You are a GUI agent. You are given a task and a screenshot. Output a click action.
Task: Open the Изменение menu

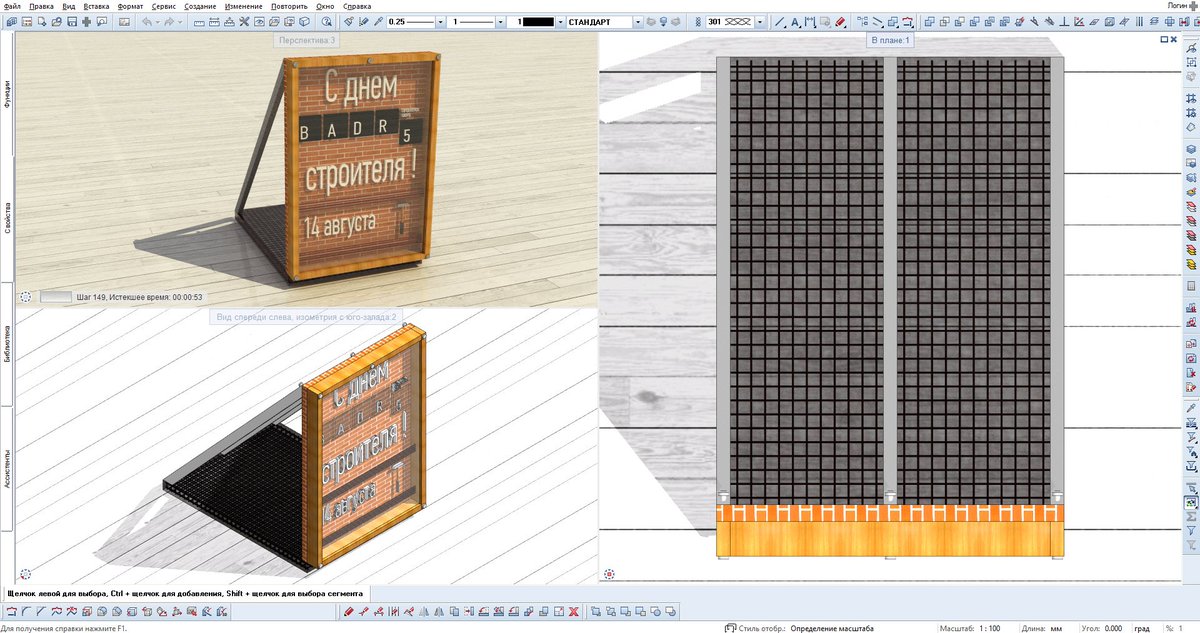click(x=244, y=6)
